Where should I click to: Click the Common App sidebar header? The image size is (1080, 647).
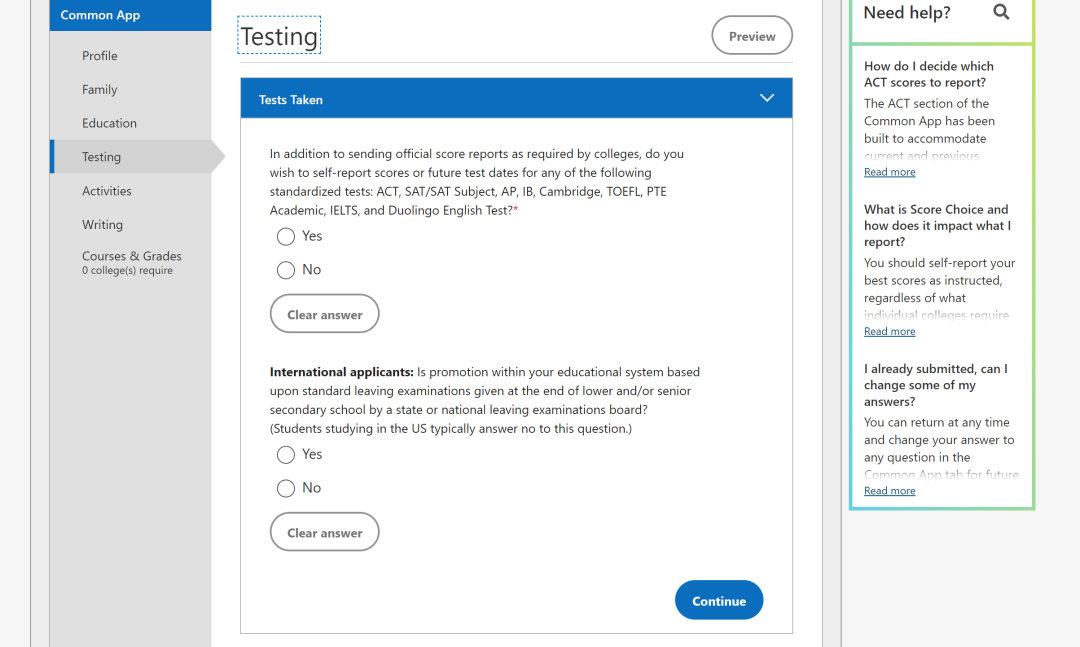tap(100, 15)
